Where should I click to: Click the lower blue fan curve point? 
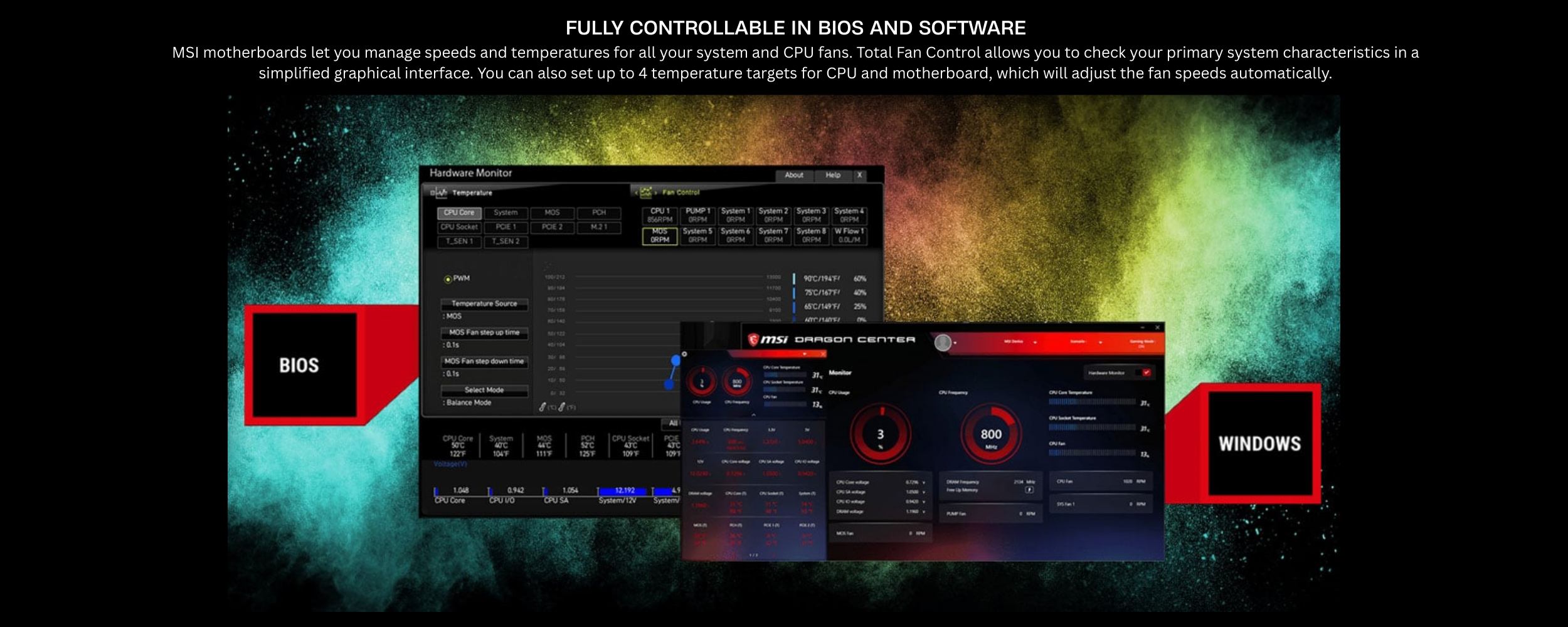pos(669,384)
